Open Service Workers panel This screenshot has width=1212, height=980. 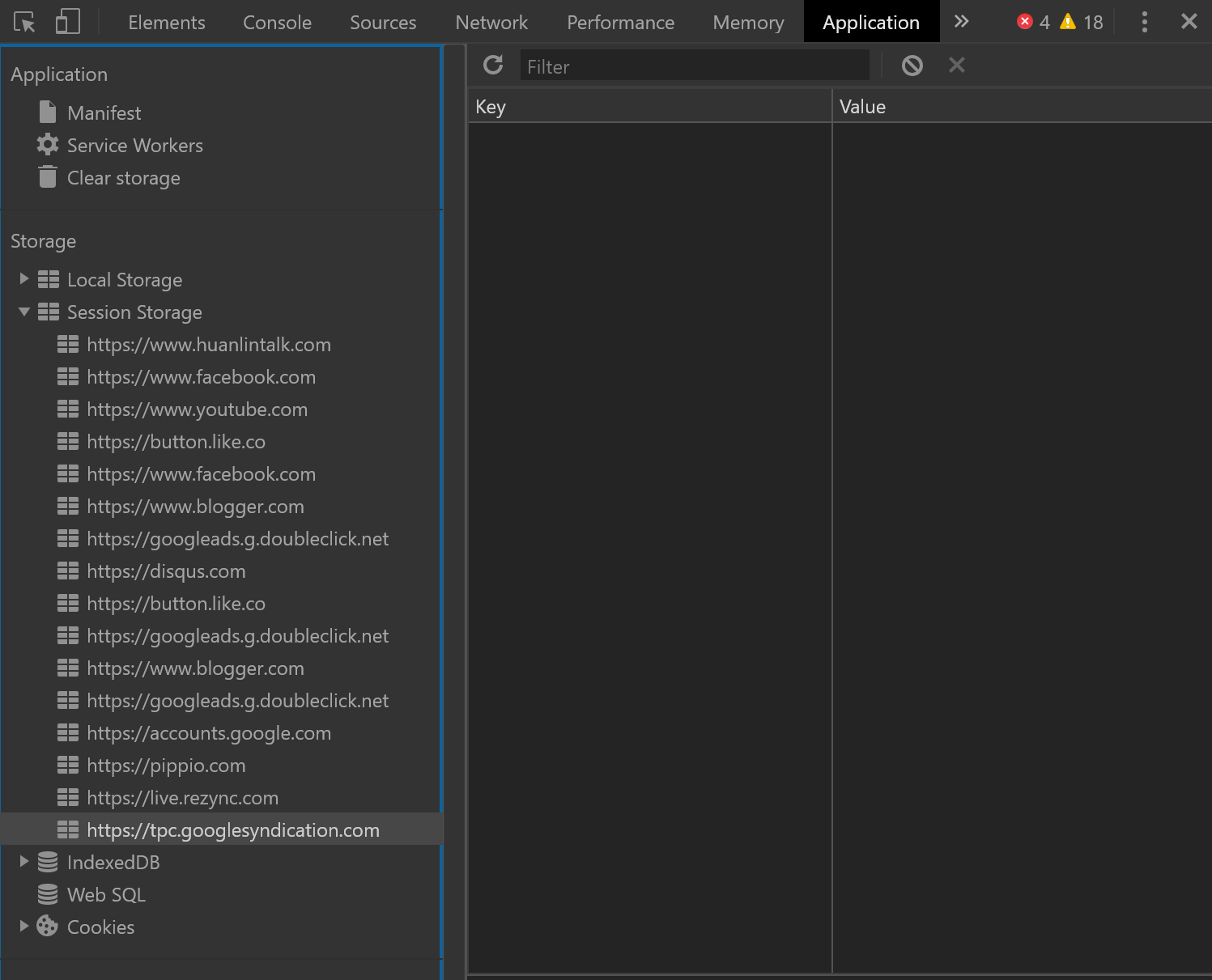pyautogui.click(x=135, y=145)
